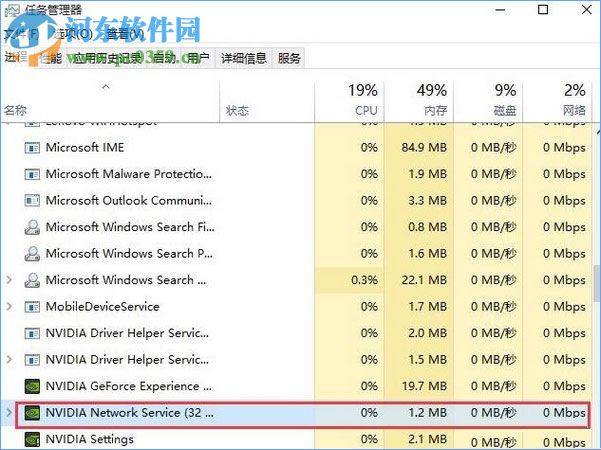
Task: Click the 0 Mbps network cell of Microsoft IME
Action: pos(564,148)
